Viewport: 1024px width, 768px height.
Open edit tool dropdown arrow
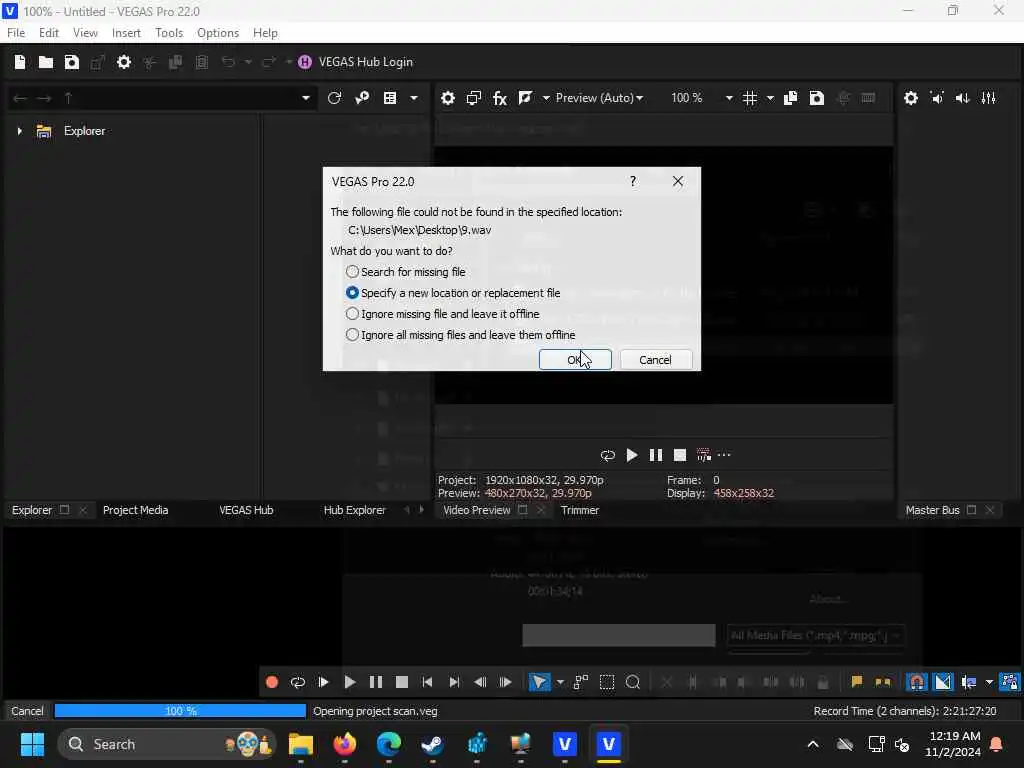coord(560,682)
